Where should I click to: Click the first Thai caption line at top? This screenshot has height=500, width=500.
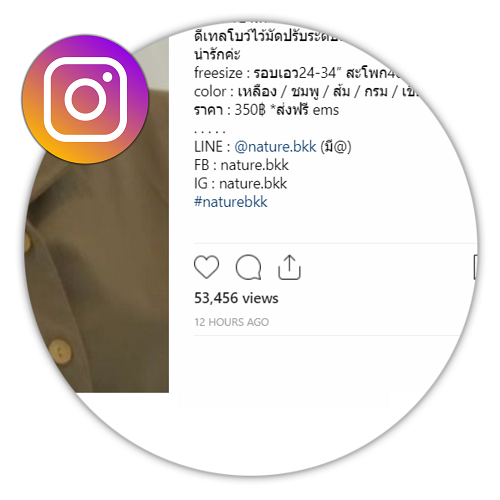[x=267, y=36]
